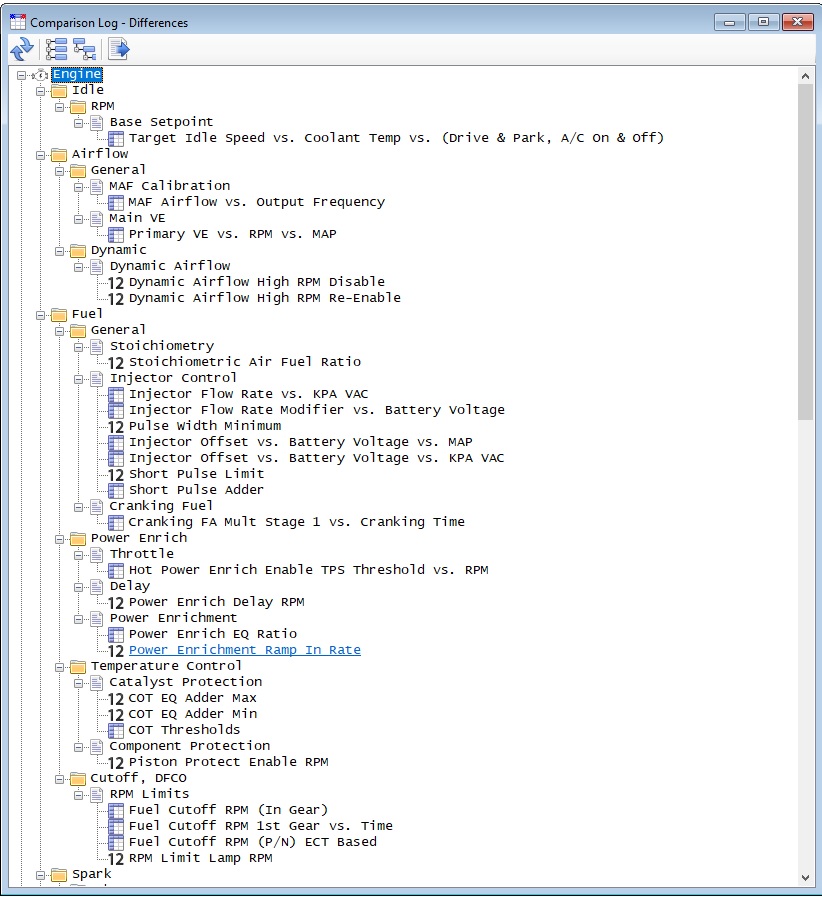
Task: Click the number icon beside Pulse Width Minimum
Action: (116, 427)
